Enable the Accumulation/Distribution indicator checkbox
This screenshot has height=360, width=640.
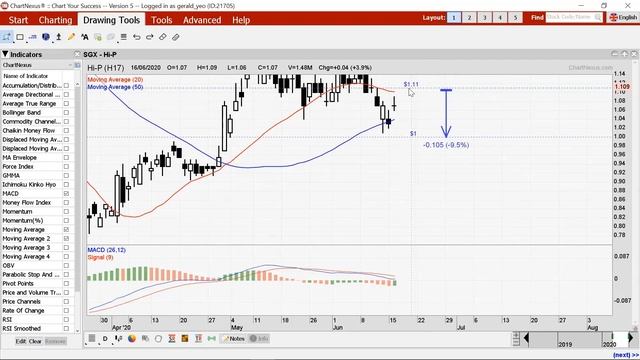click(x=66, y=86)
